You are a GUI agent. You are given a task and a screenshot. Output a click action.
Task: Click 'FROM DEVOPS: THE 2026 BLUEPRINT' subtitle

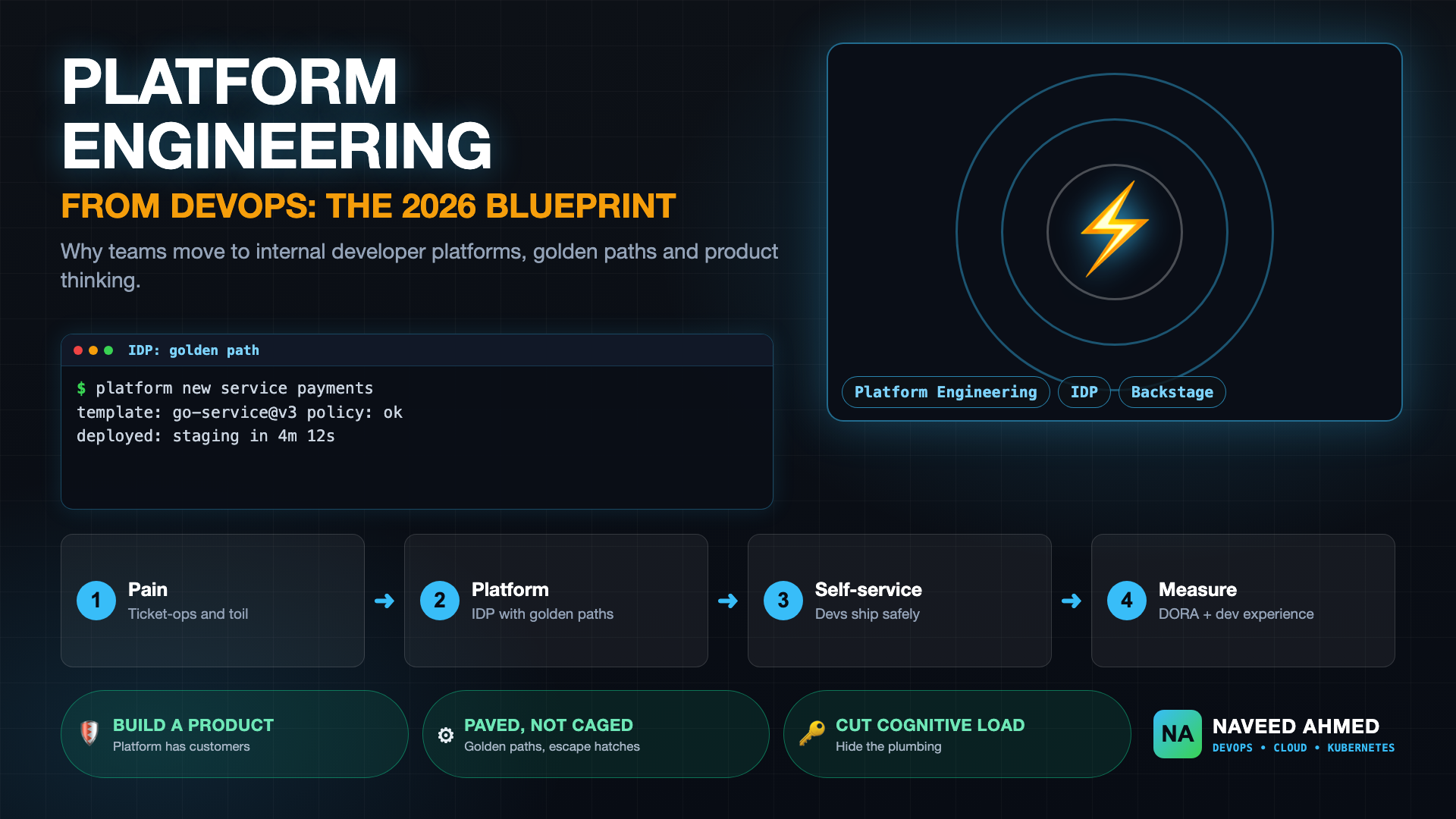point(368,206)
